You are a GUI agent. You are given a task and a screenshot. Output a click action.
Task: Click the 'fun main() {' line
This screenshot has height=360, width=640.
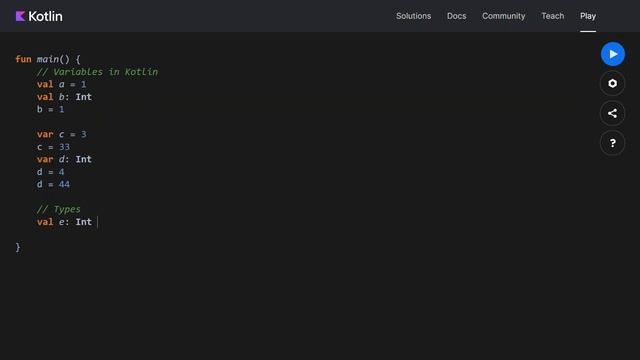48,59
